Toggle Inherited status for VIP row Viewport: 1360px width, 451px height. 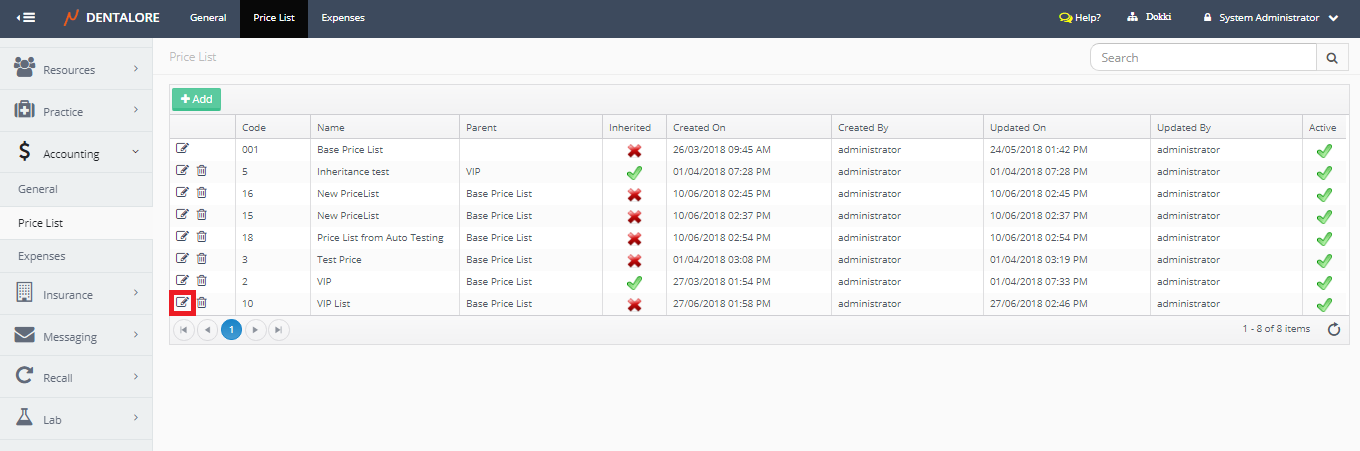pyautogui.click(x=634, y=282)
